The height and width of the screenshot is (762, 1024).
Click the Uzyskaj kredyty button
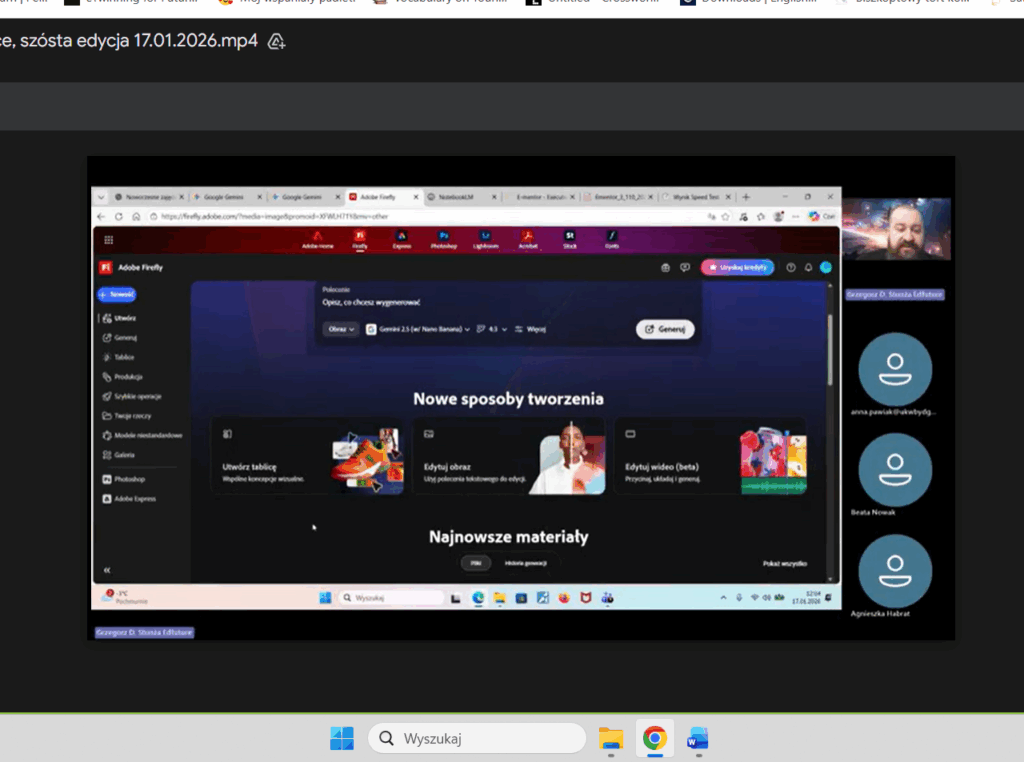[738, 267]
